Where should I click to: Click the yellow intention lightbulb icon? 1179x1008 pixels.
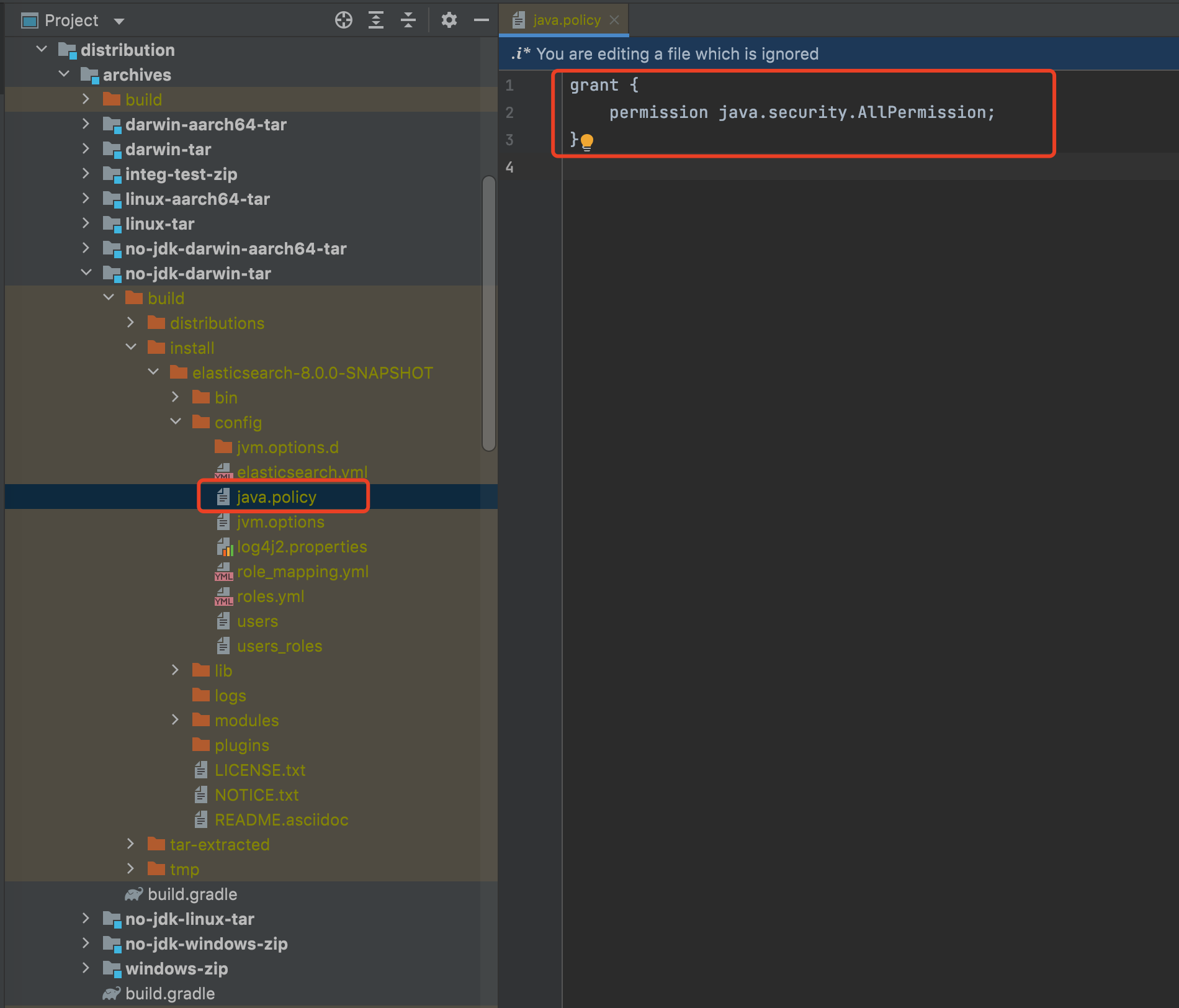[x=586, y=142]
